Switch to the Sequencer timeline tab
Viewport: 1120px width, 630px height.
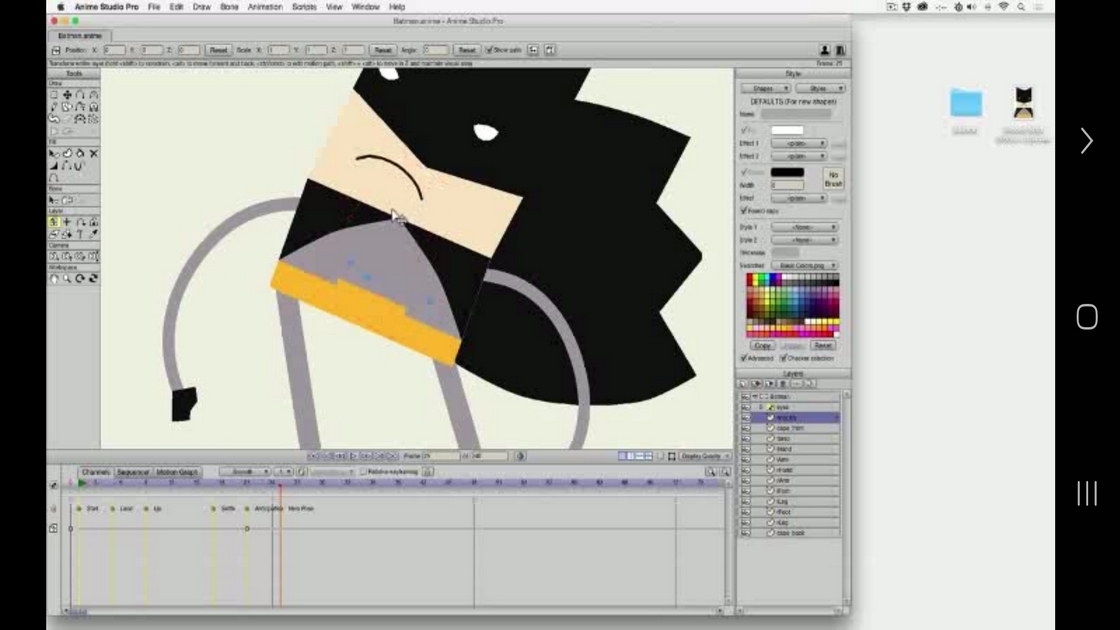(x=133, y=472)
